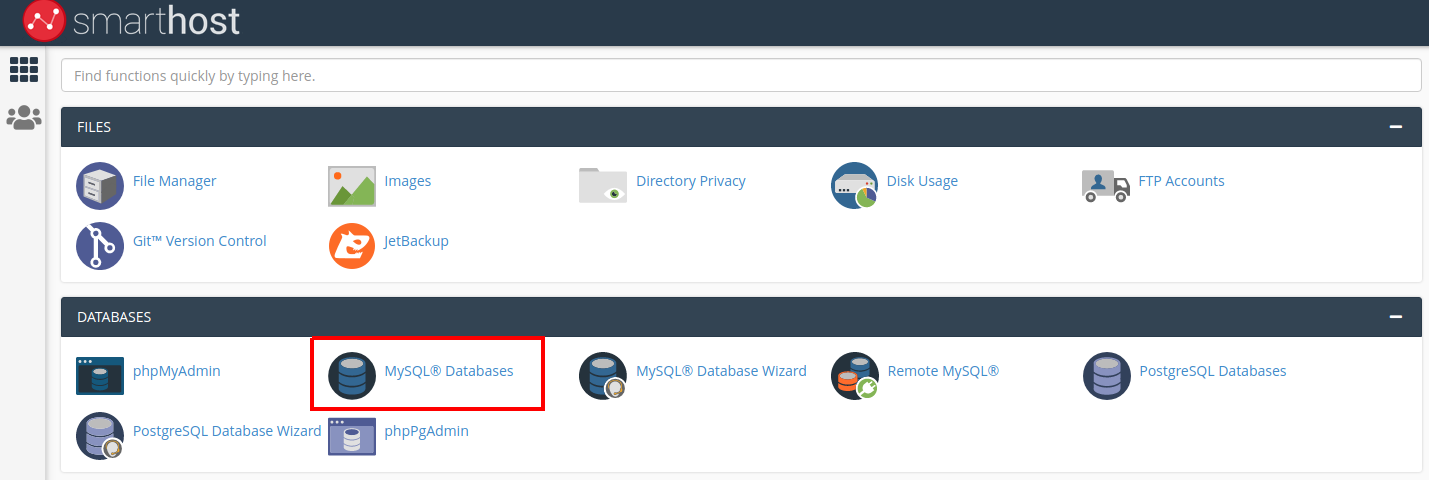Open the Directory Privacy folder icon
1429x480 pixels.
pyautogui.click(x=603, y=185)
